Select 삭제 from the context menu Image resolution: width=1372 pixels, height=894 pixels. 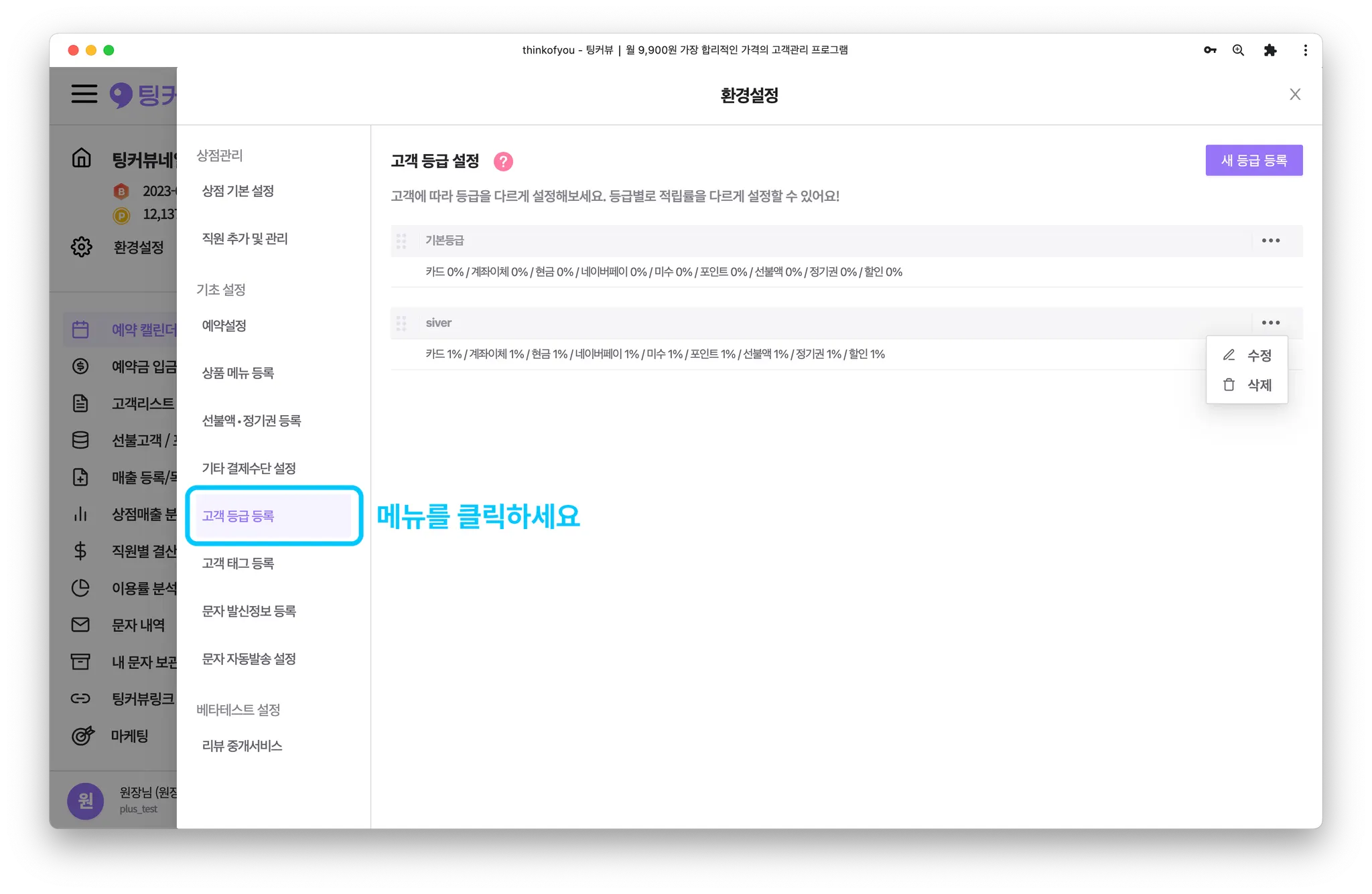(1247, 384)
